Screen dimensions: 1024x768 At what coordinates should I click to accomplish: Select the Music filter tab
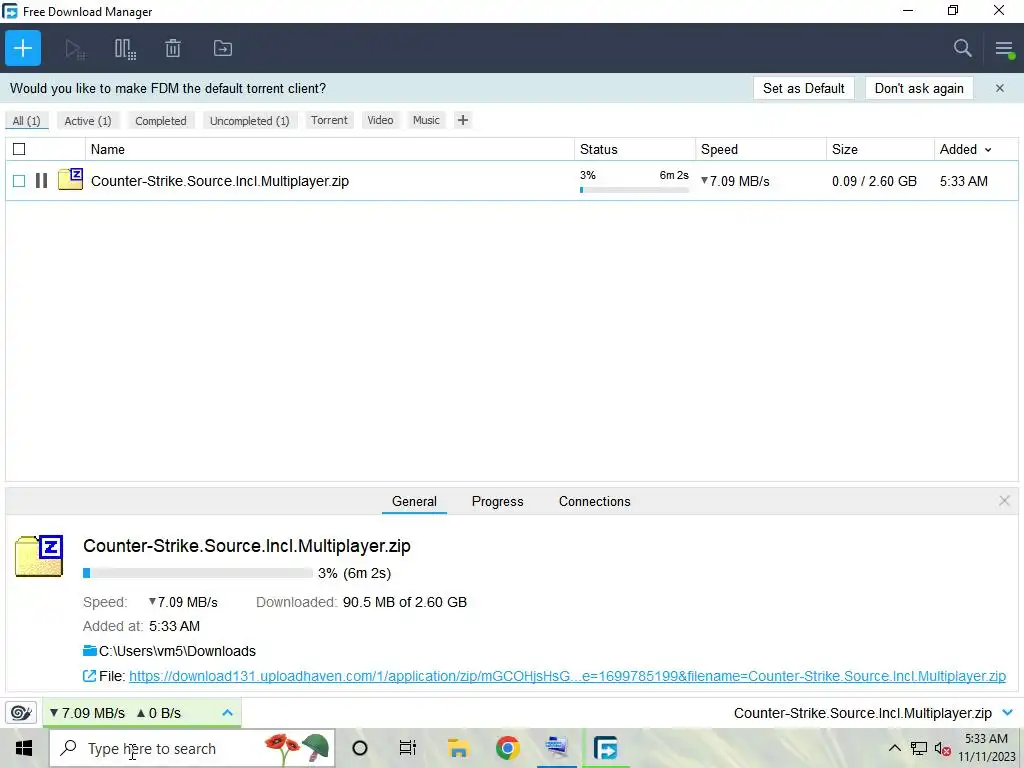pyautogui.click(x=426, y=120)
